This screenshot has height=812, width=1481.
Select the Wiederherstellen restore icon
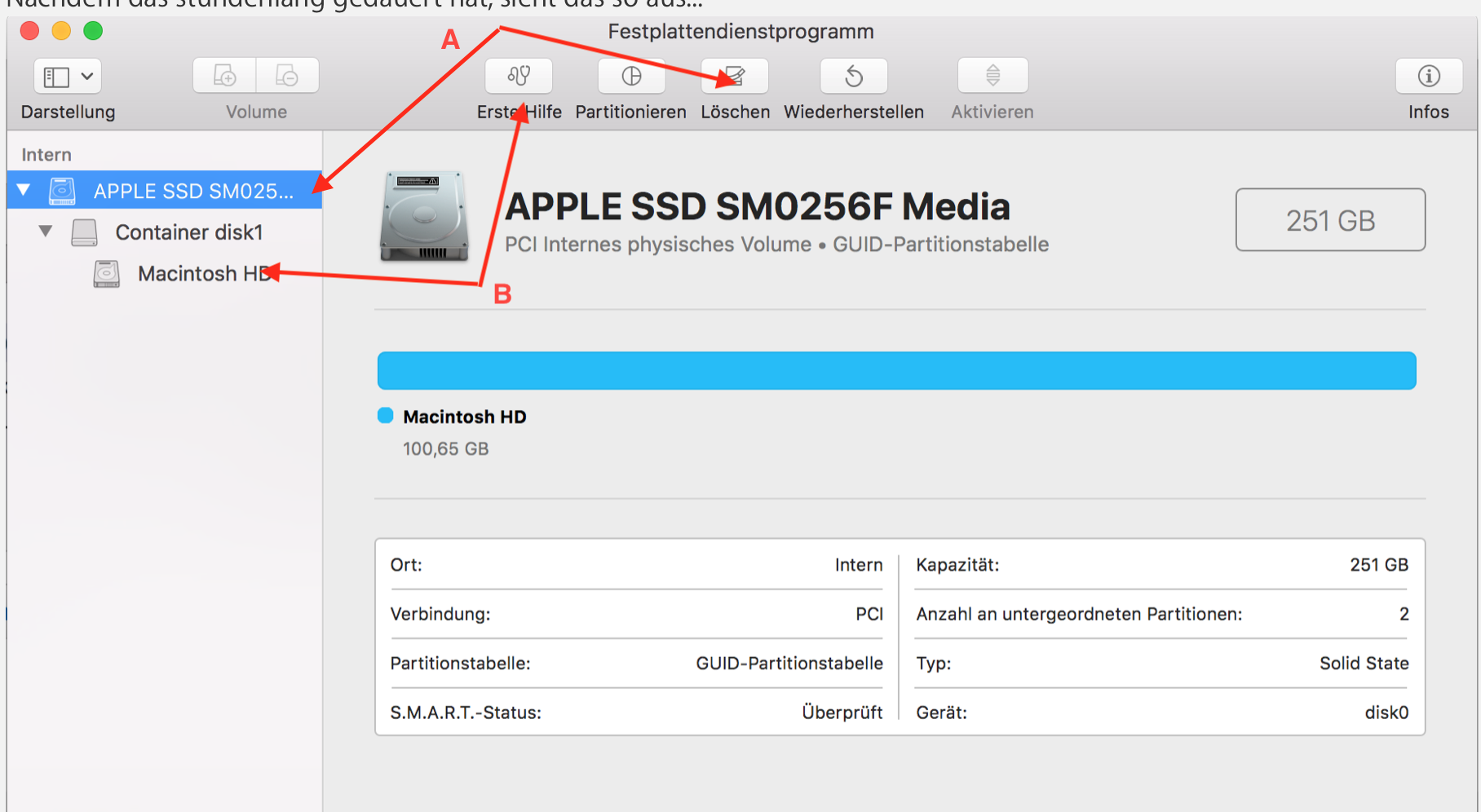coord(854,76)
